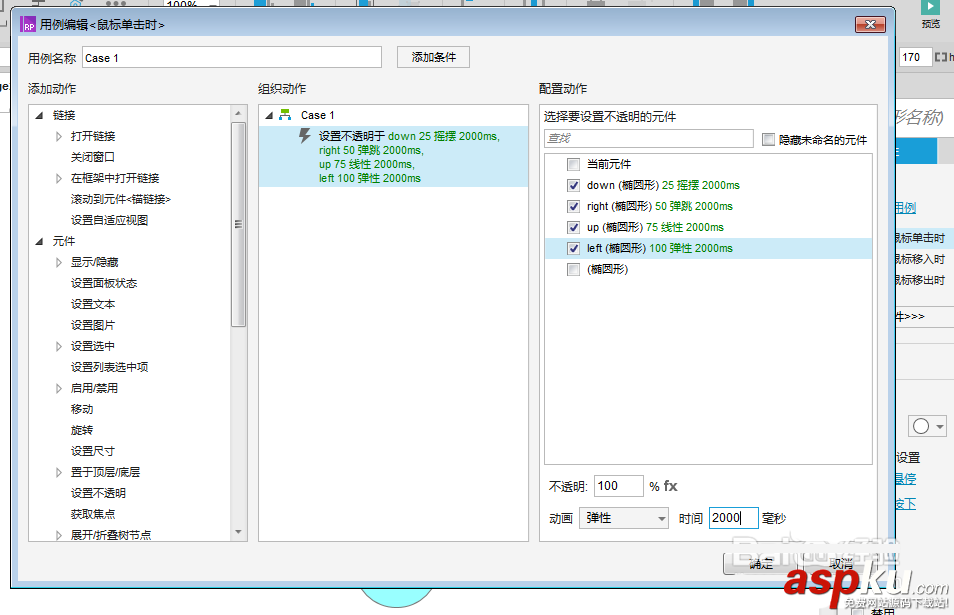954x615 pixels.
Task: Click the 添加条件 button
Action: pyautogui.click(x=432, y=57)
